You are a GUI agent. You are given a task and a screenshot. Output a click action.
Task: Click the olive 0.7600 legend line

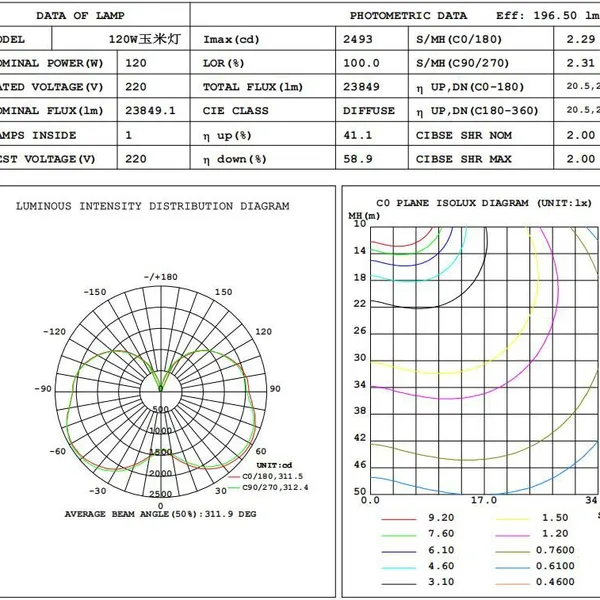(512, 552)
